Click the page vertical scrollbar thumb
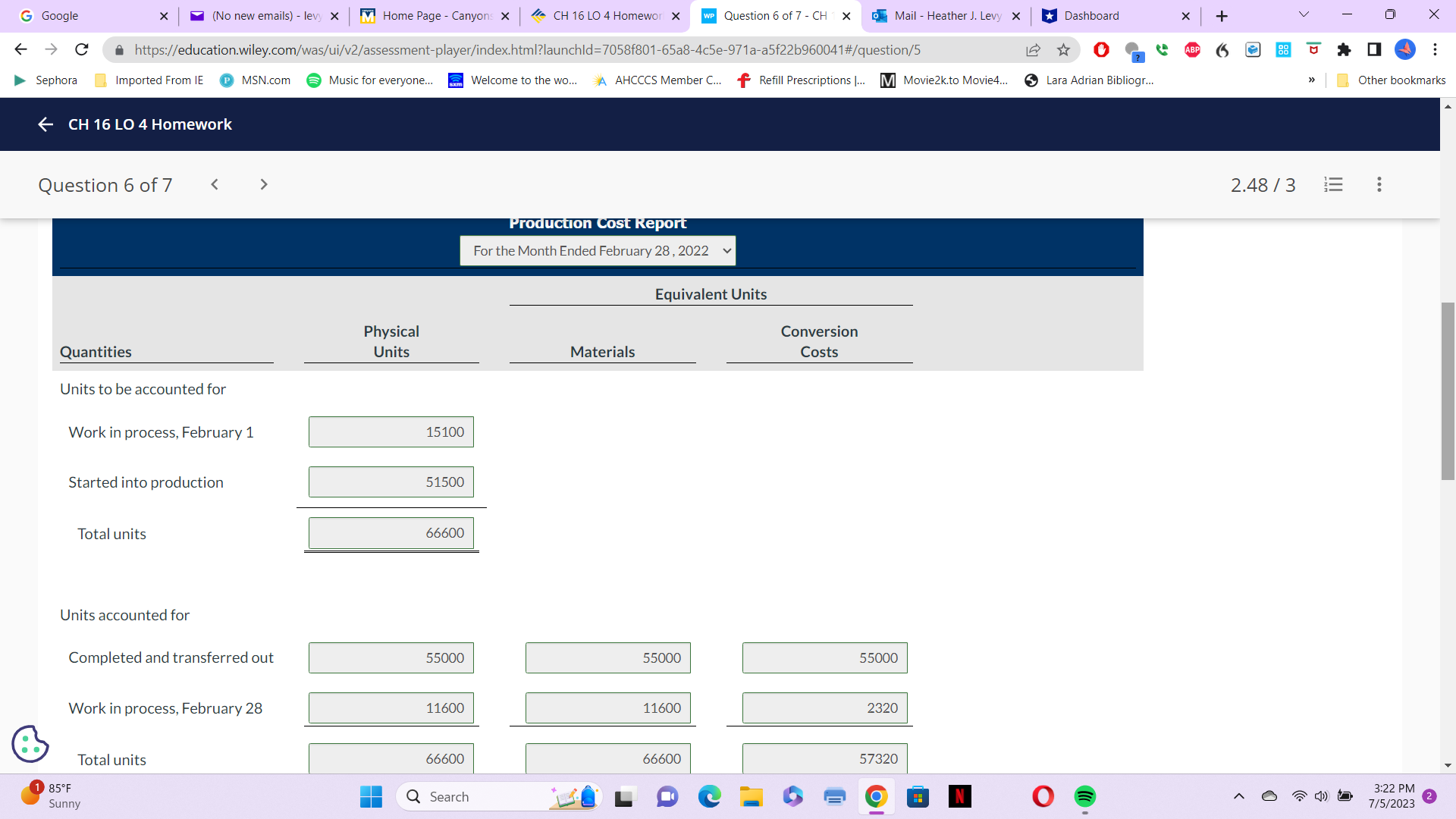Image resolution: width=1456 pixels, height=819 pixels. [1448, 391]
